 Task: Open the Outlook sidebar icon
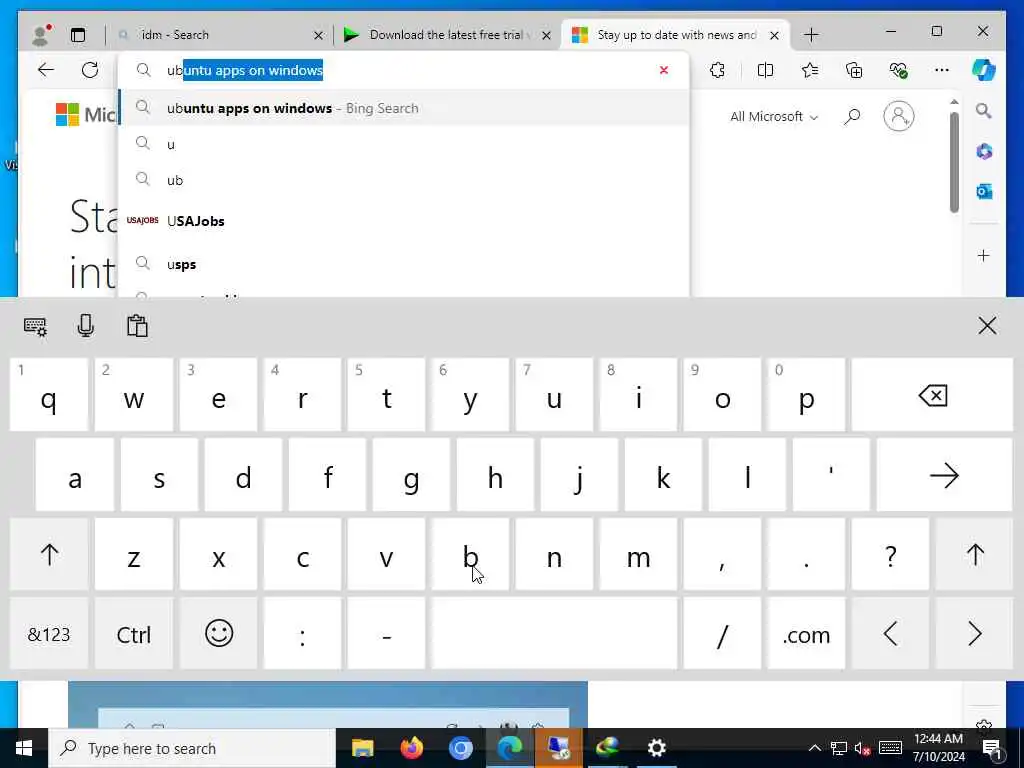coord(984,191)
